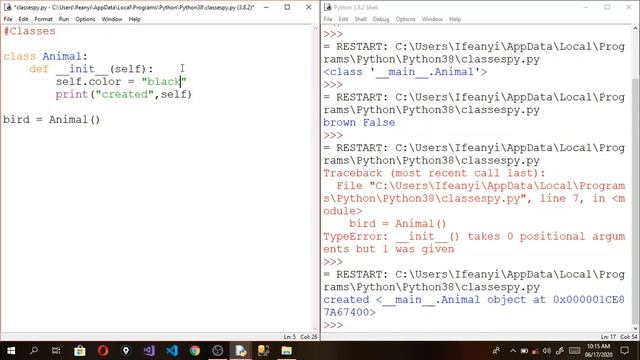Open Format menu in editor window
This screenshot has height=360, width=640.
click(x=43, y=19)
